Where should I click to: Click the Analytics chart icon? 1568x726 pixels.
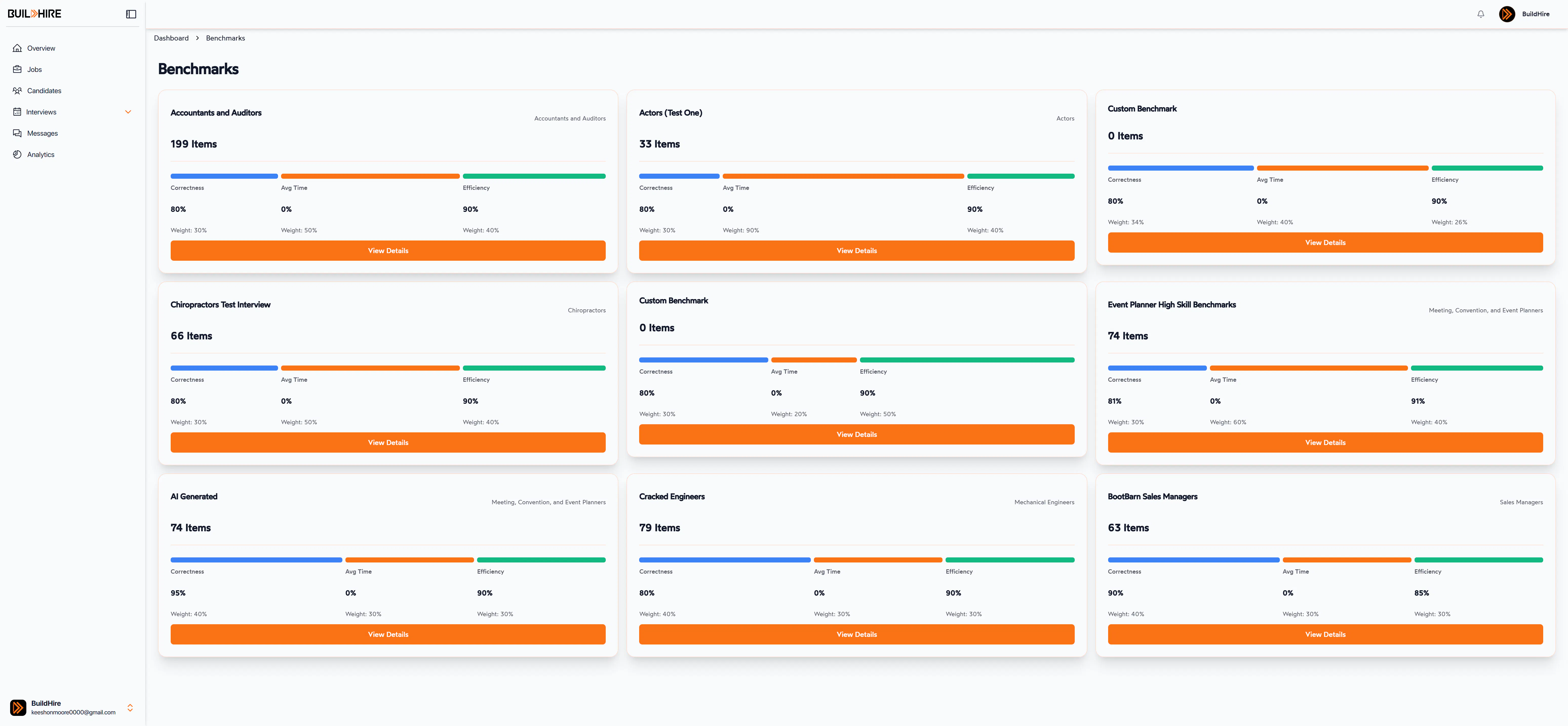tap(17, 155)
